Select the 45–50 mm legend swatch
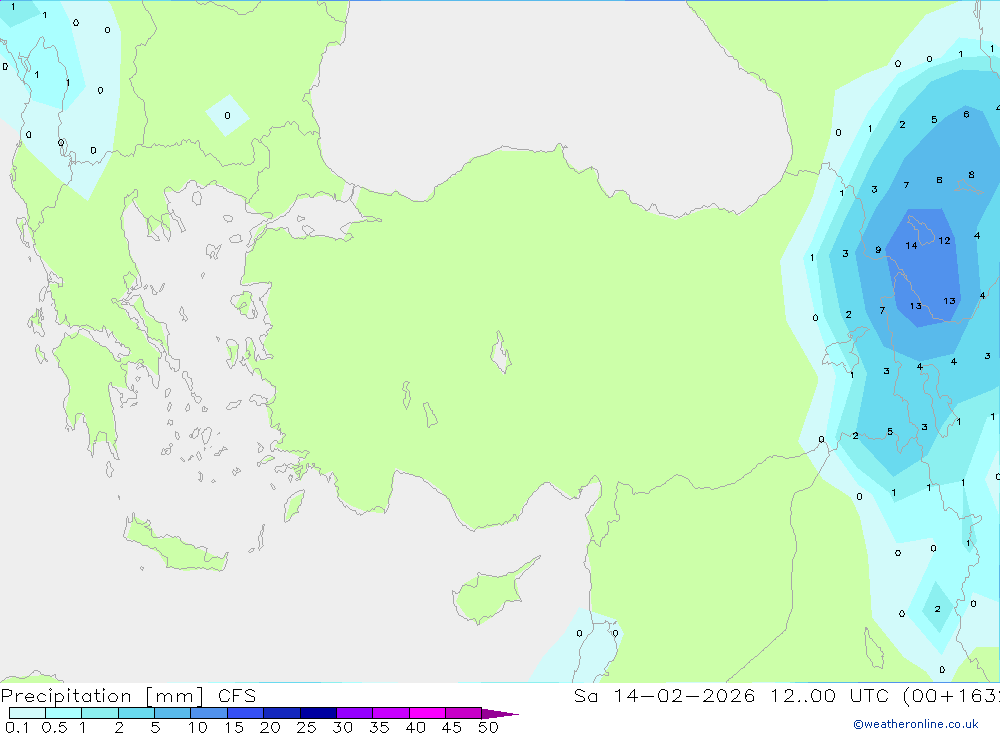The height and width of the screenshot is (733, 1000). [x=463, y=713]
